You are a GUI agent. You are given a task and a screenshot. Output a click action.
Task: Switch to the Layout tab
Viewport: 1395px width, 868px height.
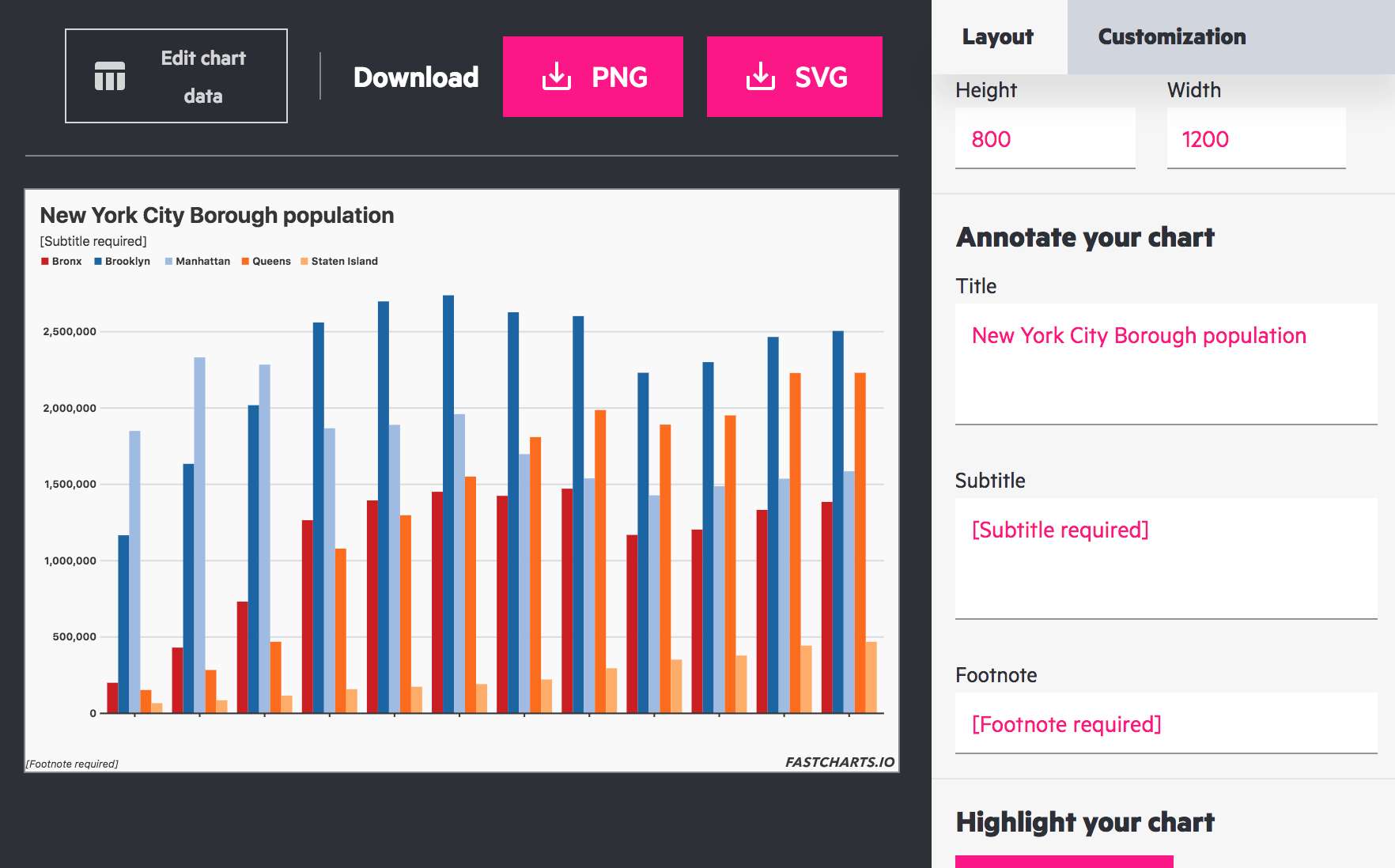point(998,37)
